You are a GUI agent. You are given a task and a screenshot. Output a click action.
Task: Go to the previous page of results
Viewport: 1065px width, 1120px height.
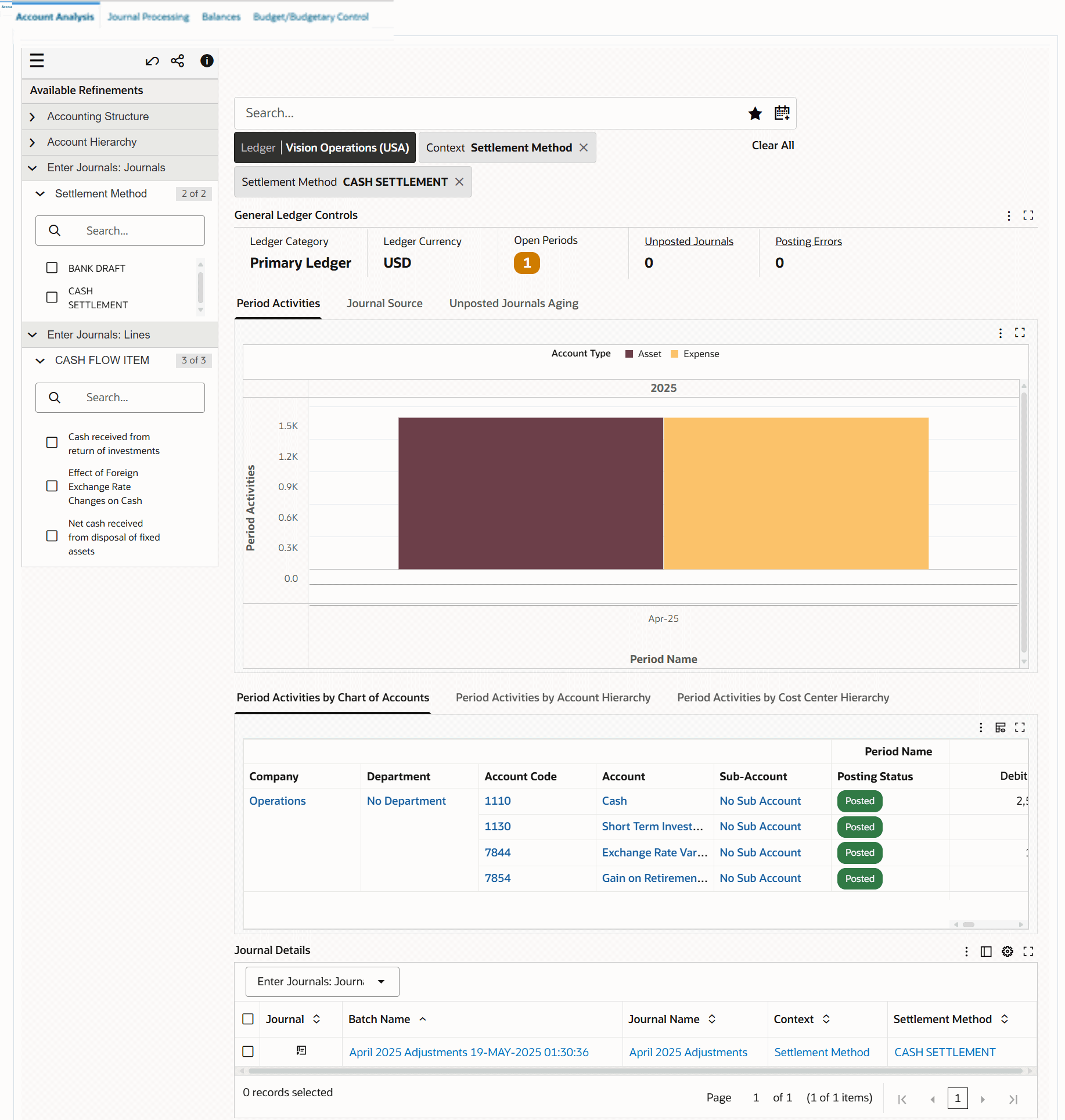pyautogui.click(x=933, y=1099)
